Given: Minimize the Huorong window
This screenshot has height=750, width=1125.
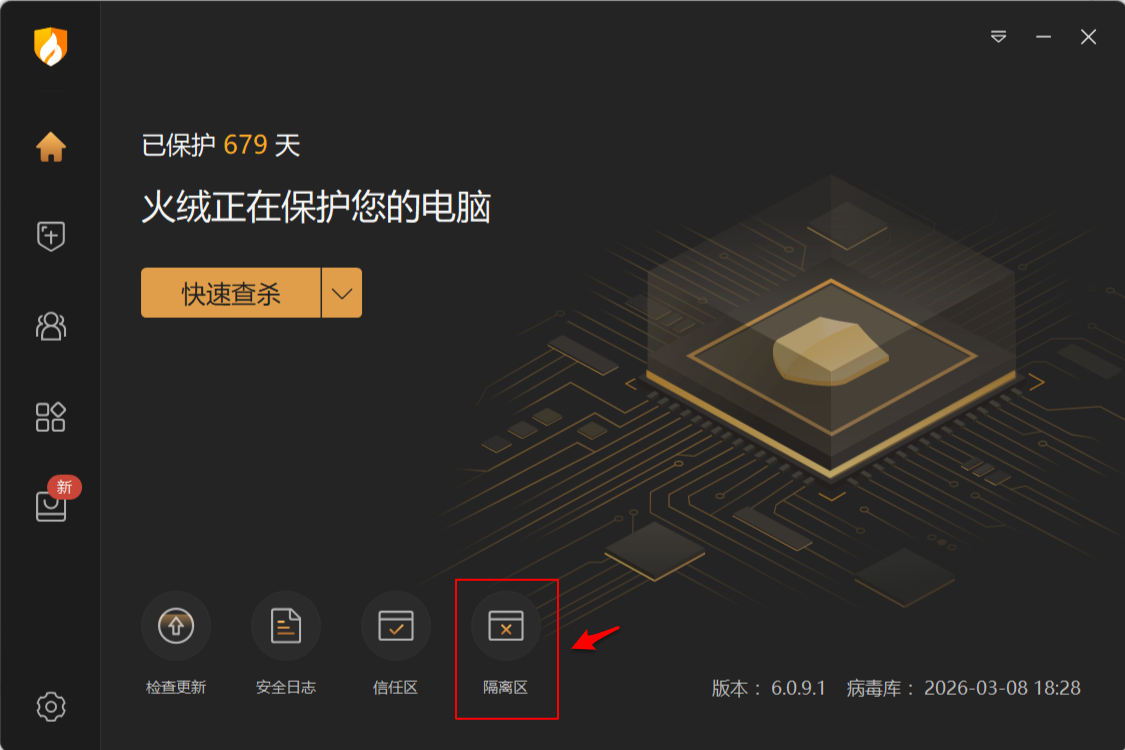Looking at the screenshot, I should (x=1043, y=37).
